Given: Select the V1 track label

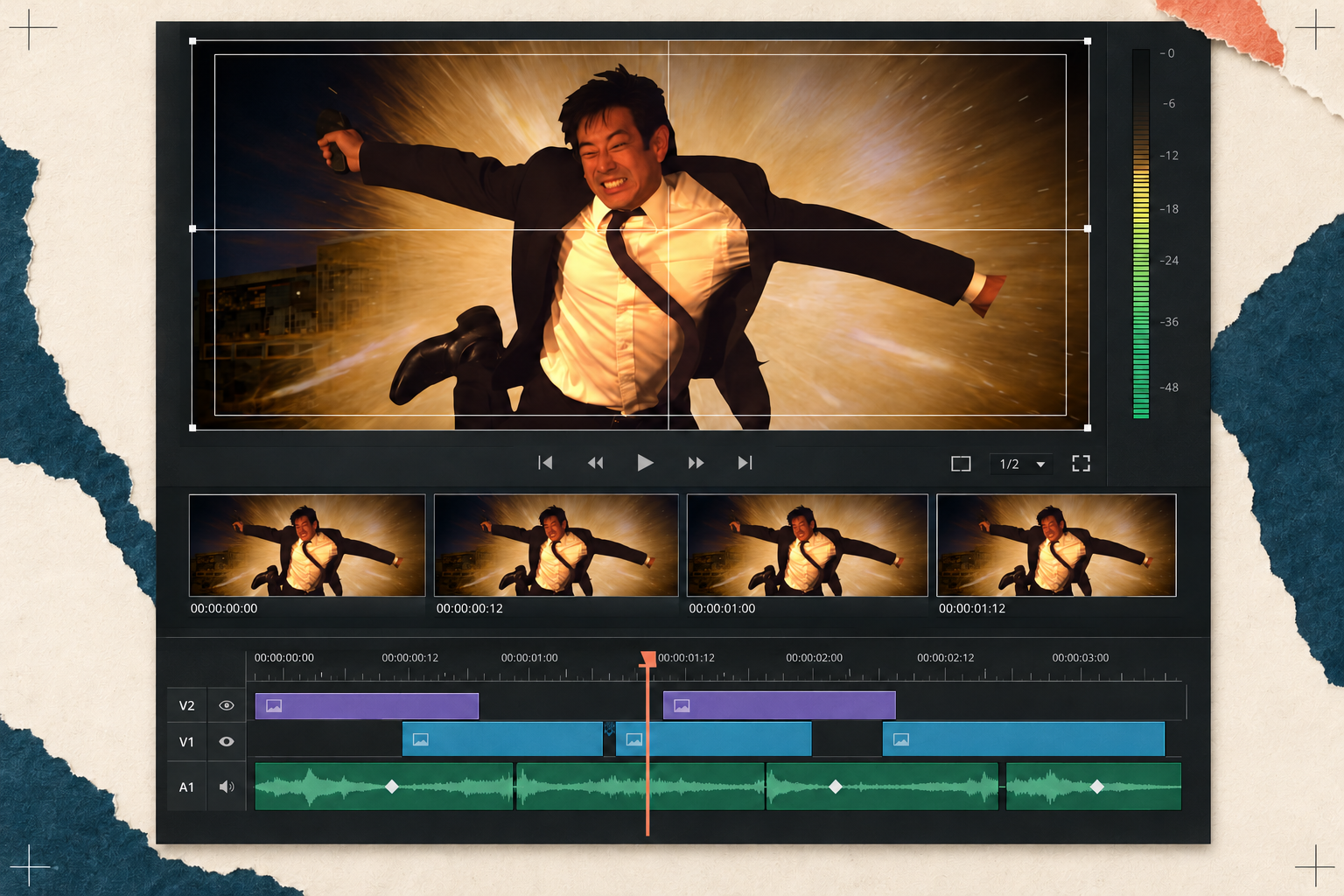Looking at the screenshot, I should point(186,741).
